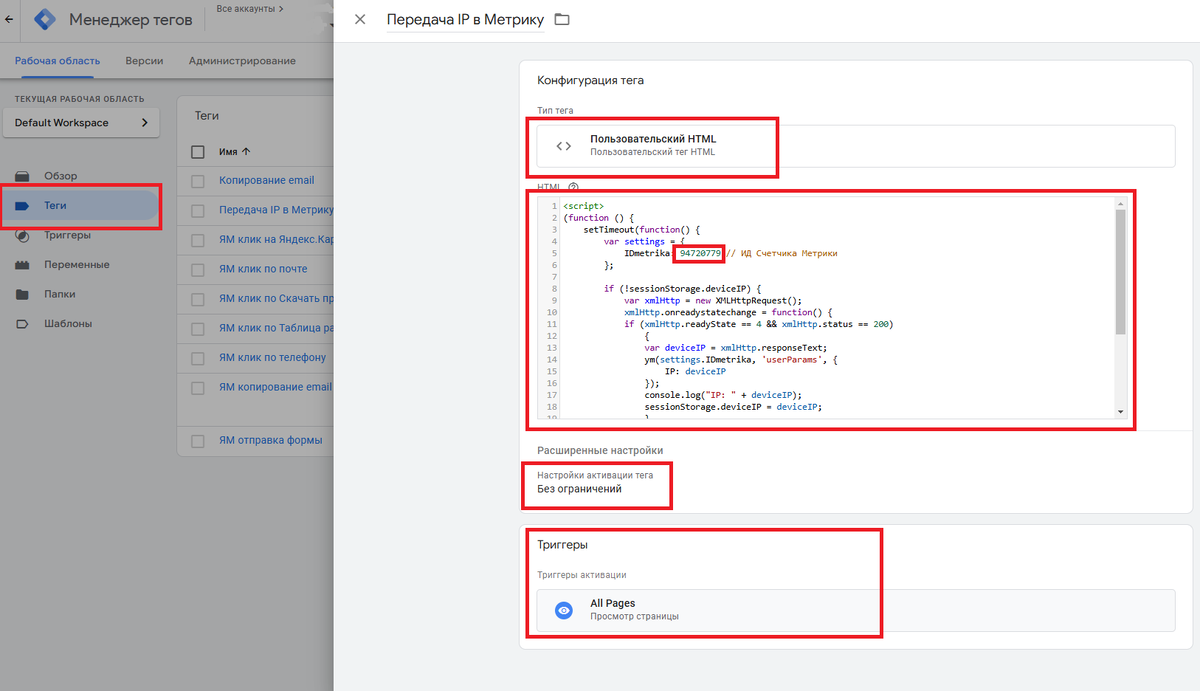The image size is (1200, 691).
Task: Click the Триггеры icon in sidebar
Action: [22, 235]
